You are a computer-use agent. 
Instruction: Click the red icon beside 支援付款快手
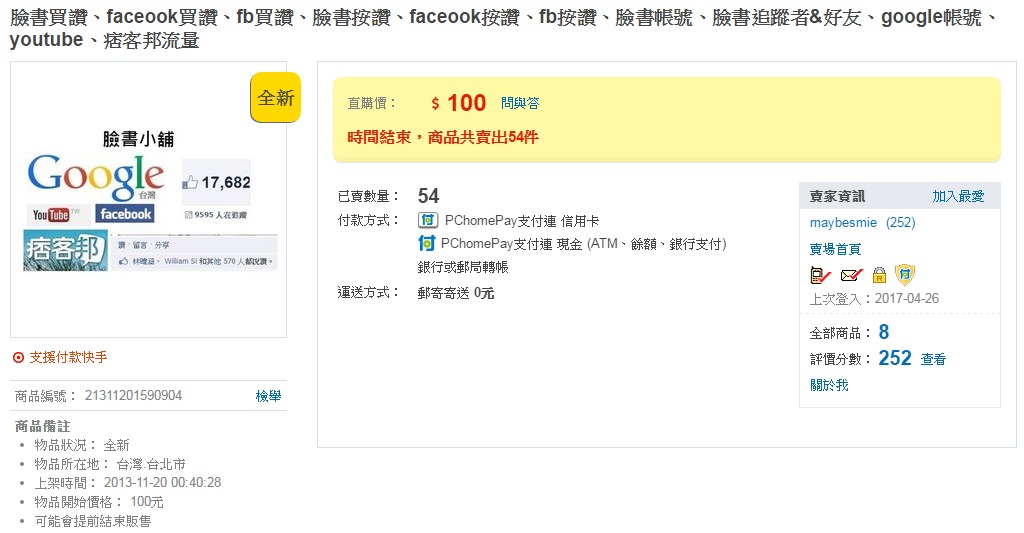(x=18, y=357)
